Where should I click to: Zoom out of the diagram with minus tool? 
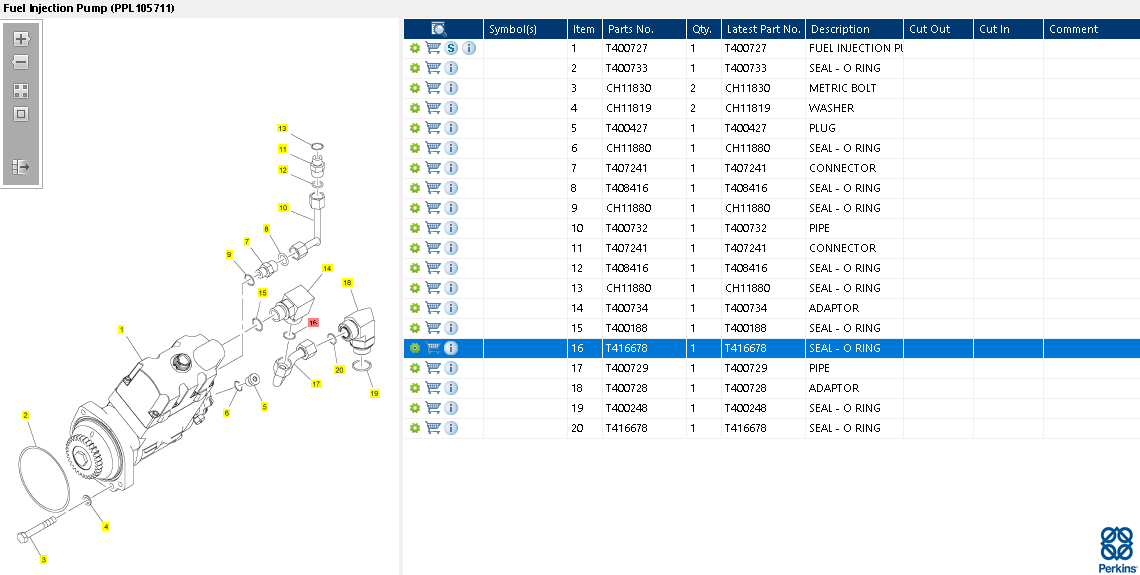click(21, 63)
